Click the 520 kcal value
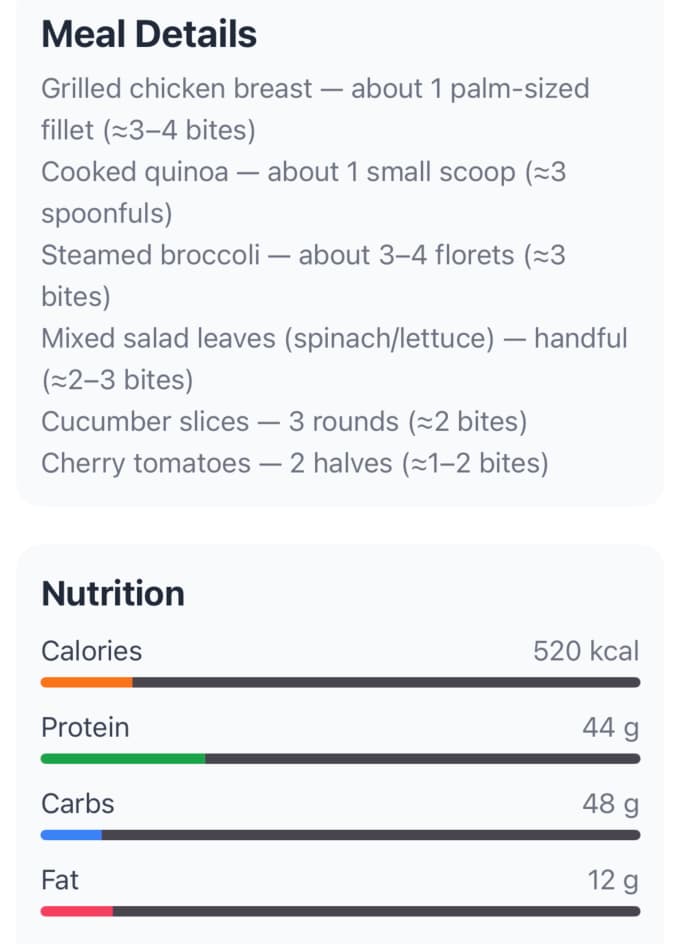 coord(585,651)
